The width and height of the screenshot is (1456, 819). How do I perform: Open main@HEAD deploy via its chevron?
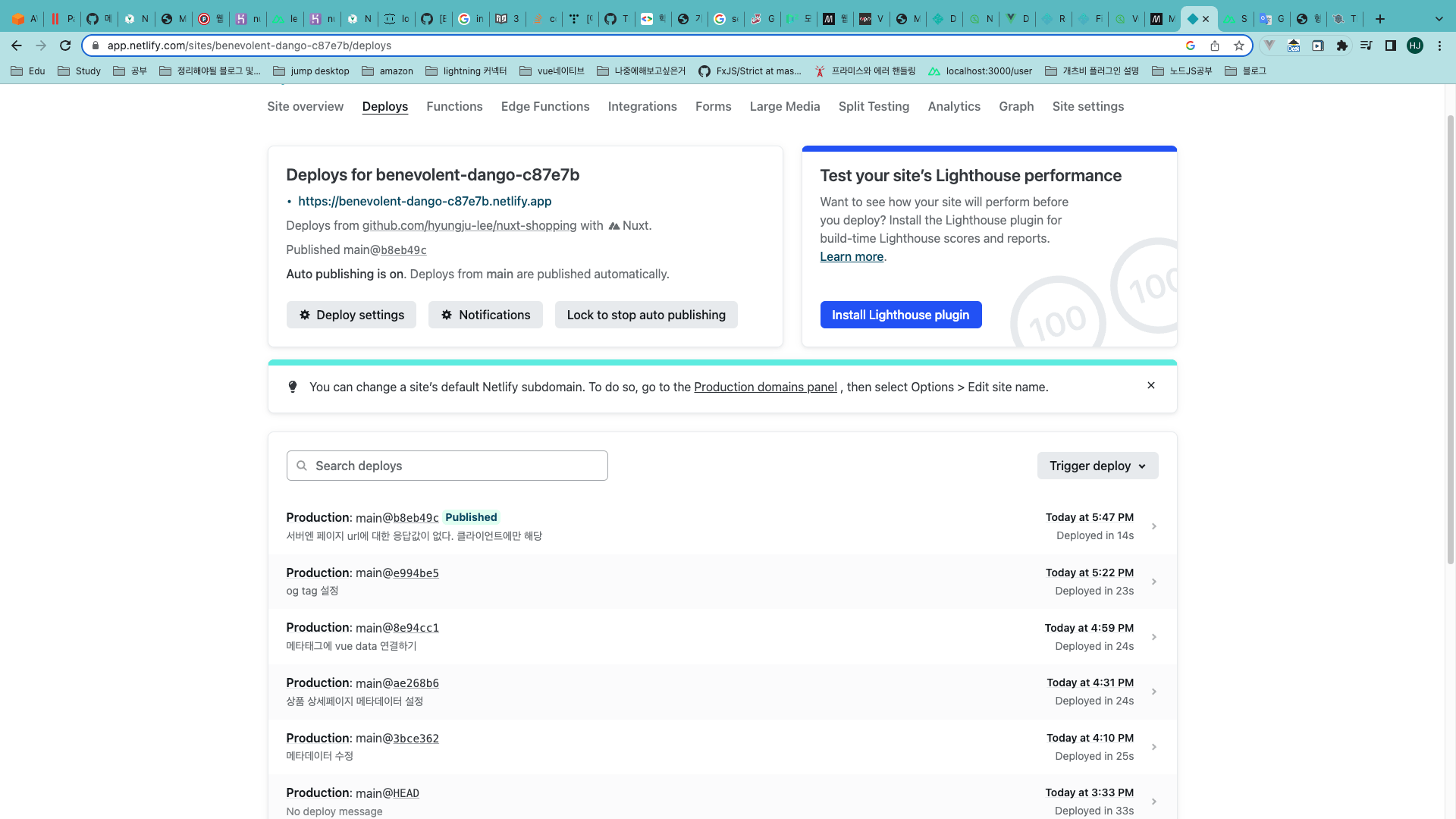click(x=1154, y=802)
